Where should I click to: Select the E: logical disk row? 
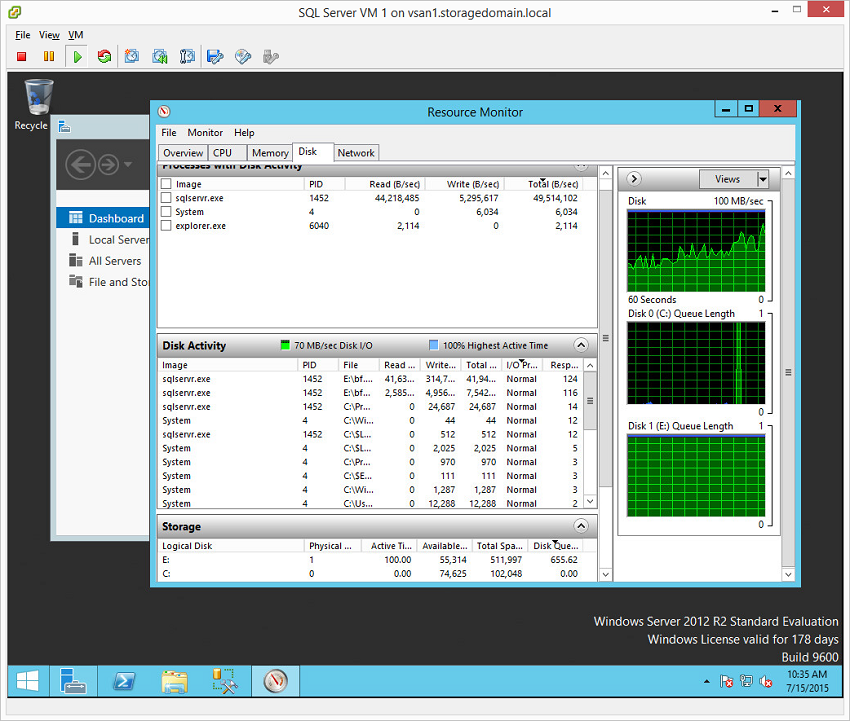coord(370,559)
